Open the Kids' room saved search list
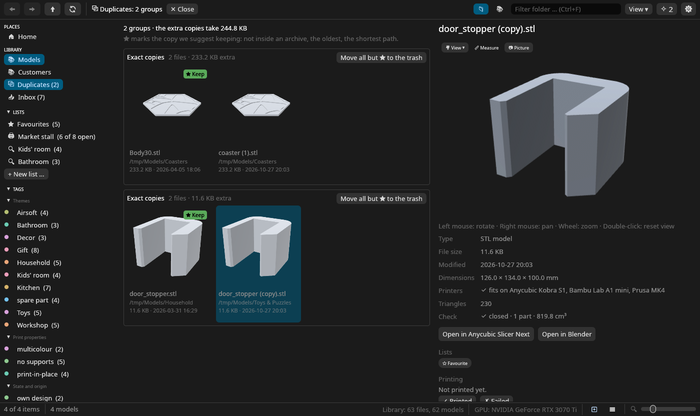The image size is (700, 416). [35, 149]
